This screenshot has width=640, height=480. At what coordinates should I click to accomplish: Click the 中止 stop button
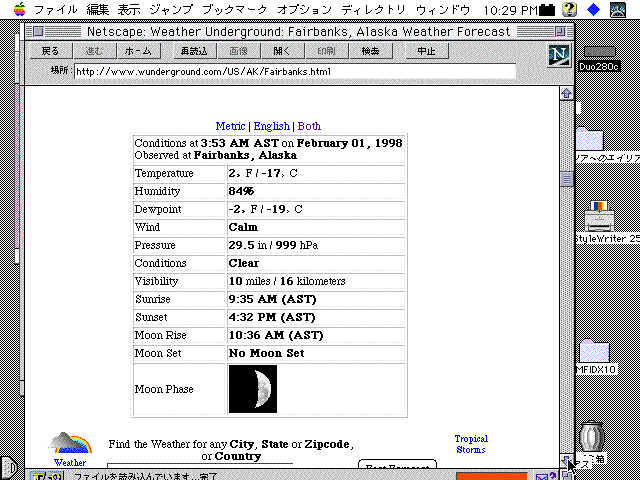coord(427,51)
